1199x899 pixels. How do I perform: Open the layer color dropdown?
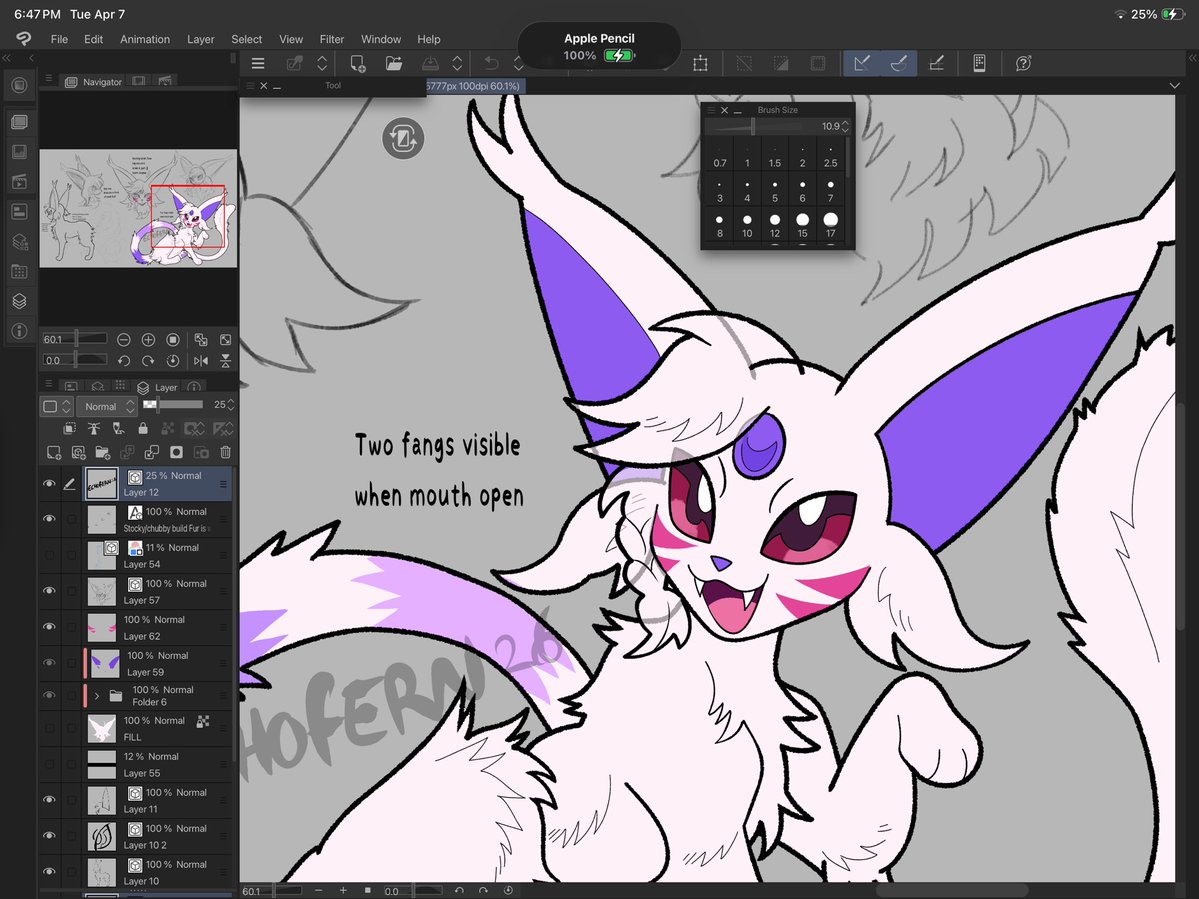tap(57, 407)
